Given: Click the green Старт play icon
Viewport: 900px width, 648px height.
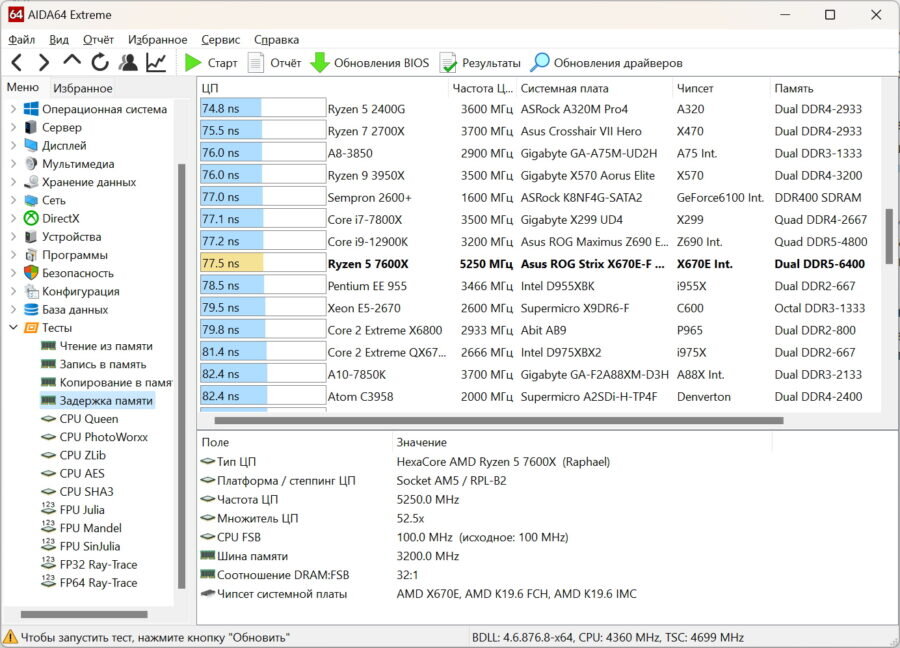Looking at the screenshot, I should click(x=193, y=63).
